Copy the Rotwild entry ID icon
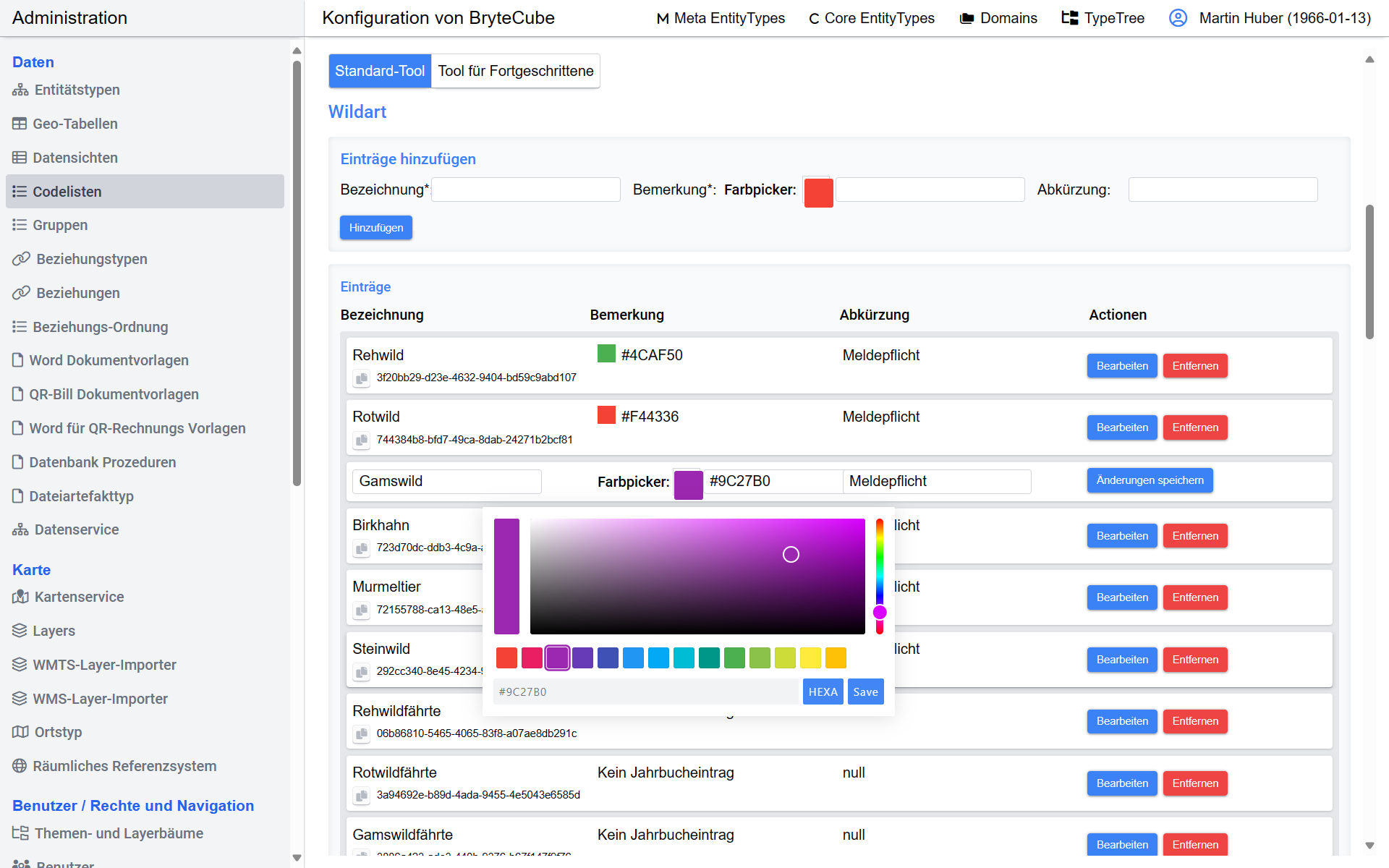 [x=361, y=440]
